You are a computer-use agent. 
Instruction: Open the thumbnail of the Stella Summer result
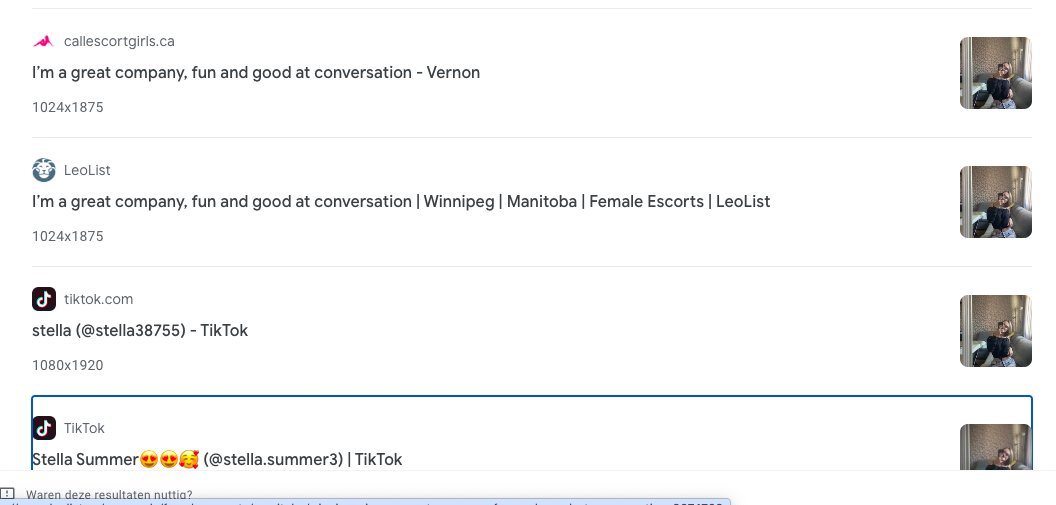tap(995, 447)
